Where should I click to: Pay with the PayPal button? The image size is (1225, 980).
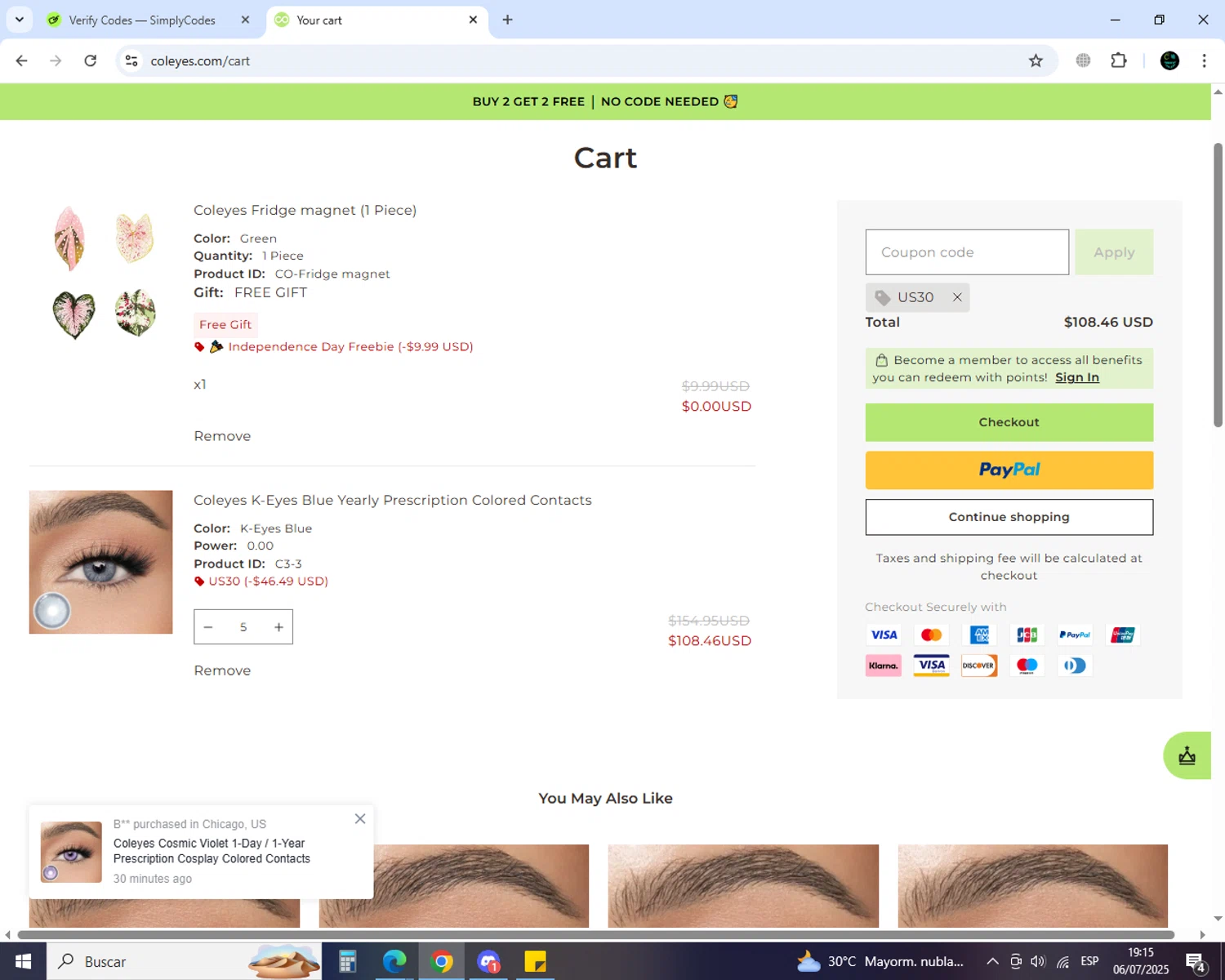1009,470
